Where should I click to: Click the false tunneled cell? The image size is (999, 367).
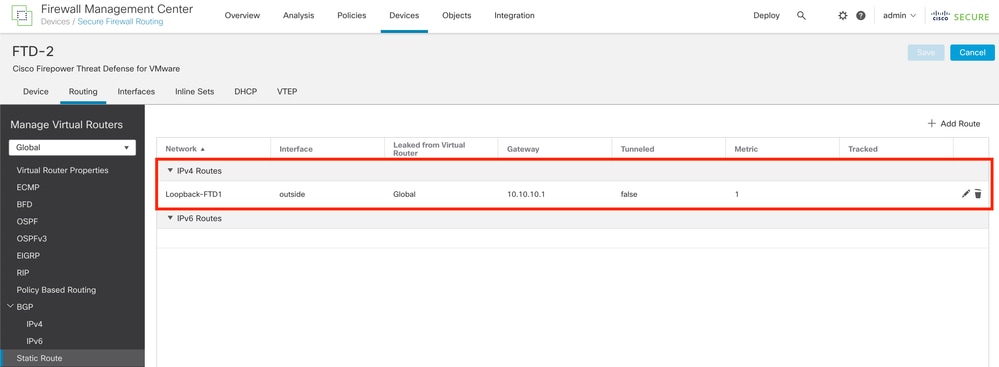[629, 194]
